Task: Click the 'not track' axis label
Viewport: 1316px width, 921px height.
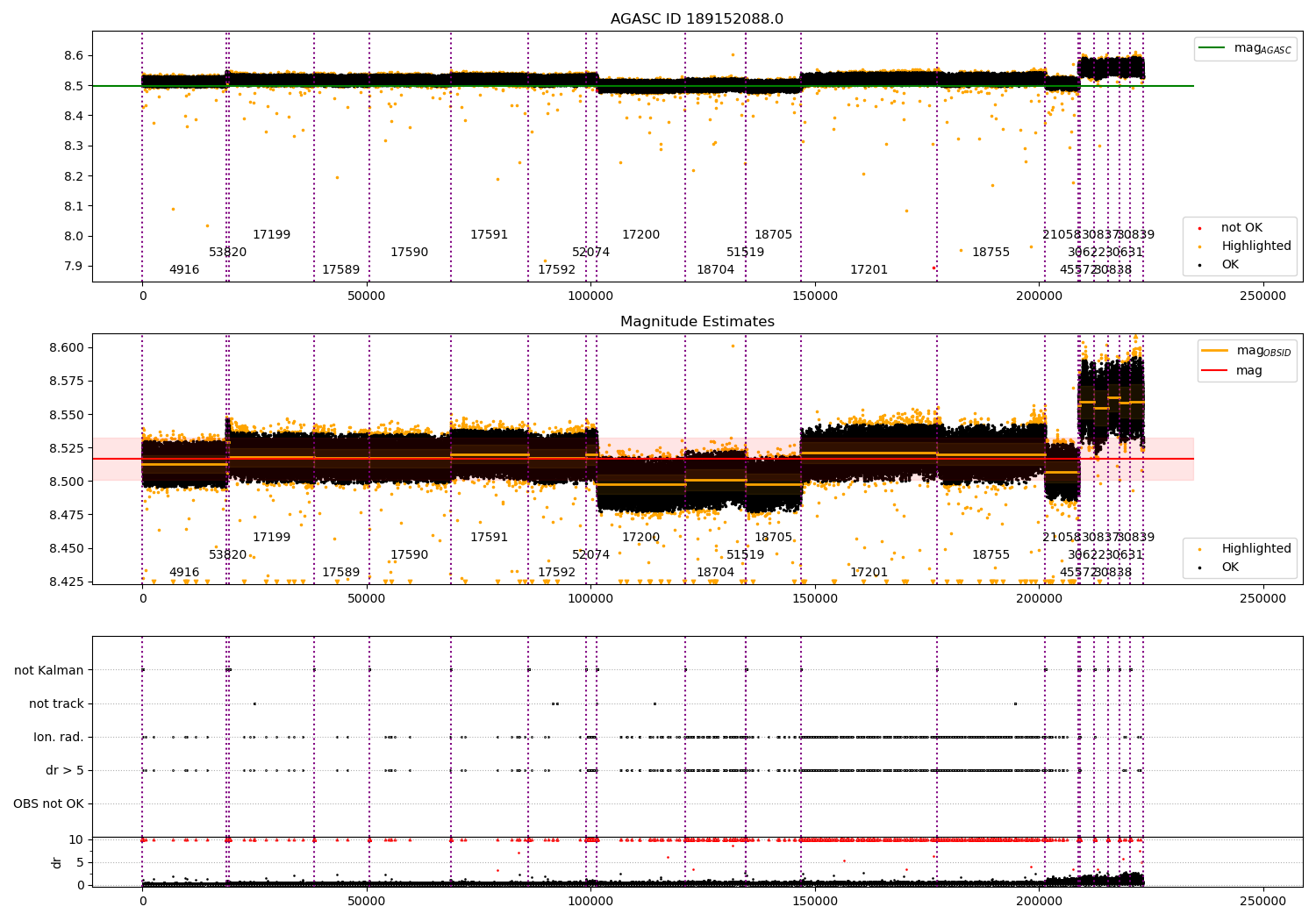Action: [x=56, y=704]
